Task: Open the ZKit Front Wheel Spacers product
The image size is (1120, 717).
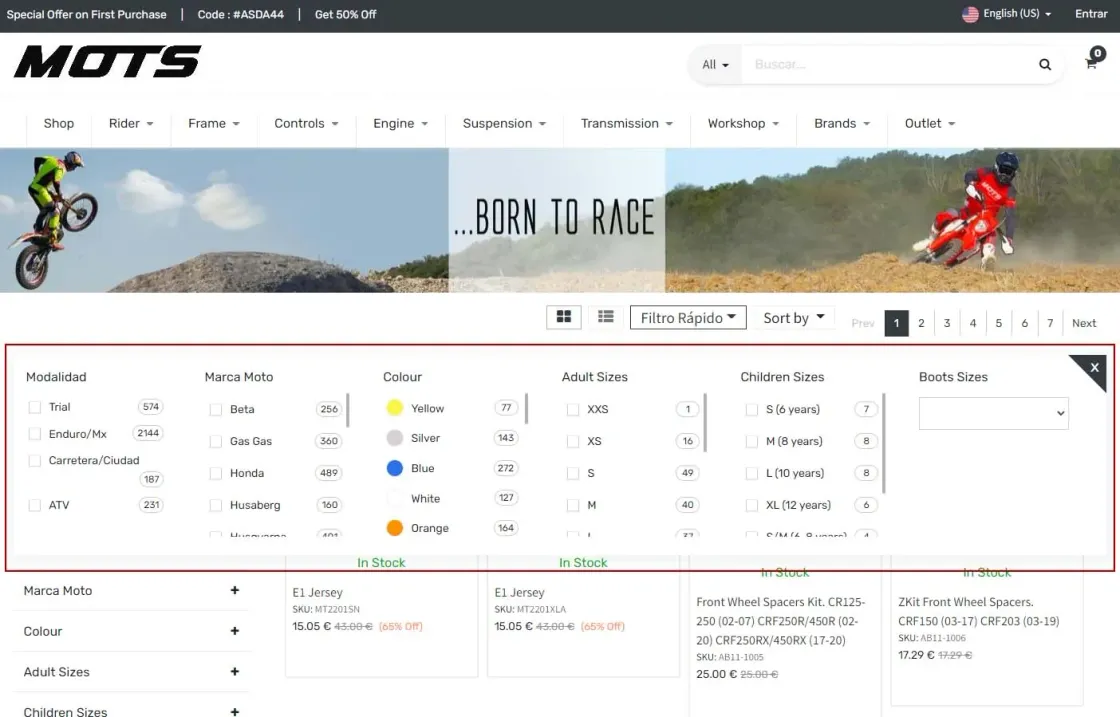Action: click(x=979, y=611)
